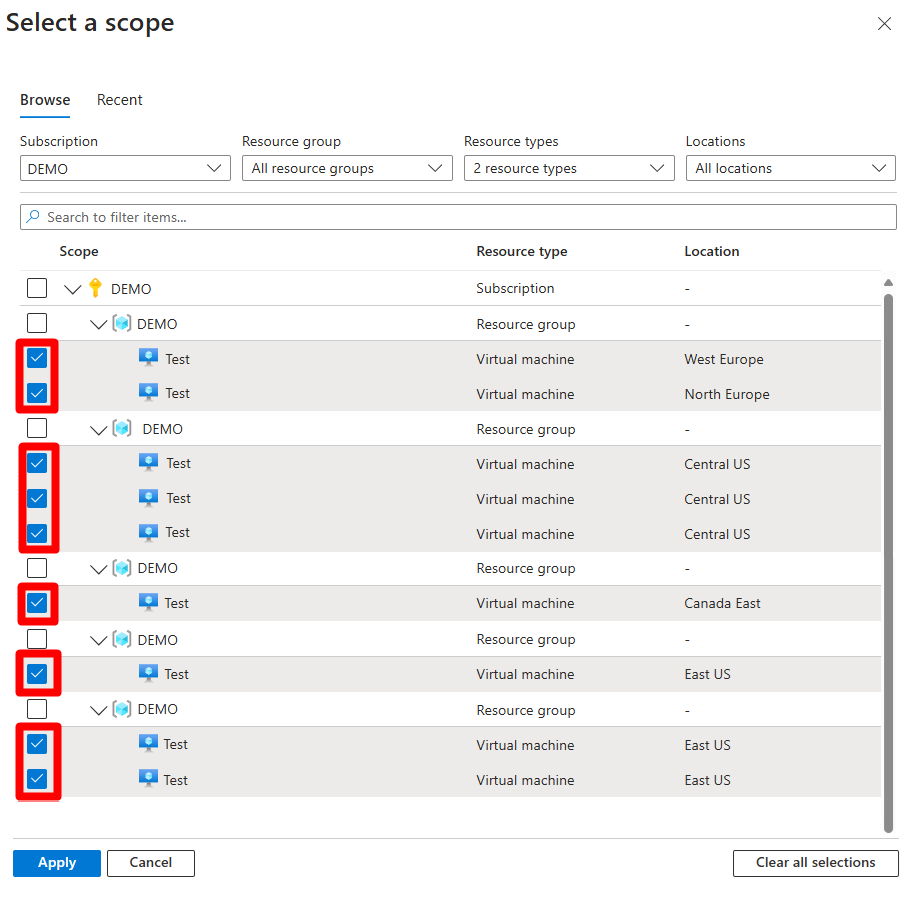This screenshot has height=921, width=902.
Task: Click resource group icon above West Europe VM
Action: point(122,324)
